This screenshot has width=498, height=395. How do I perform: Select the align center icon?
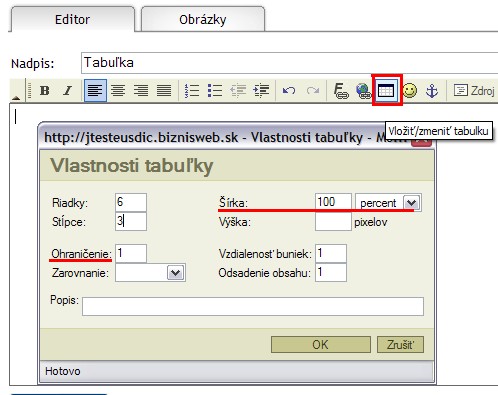(118, 91)
